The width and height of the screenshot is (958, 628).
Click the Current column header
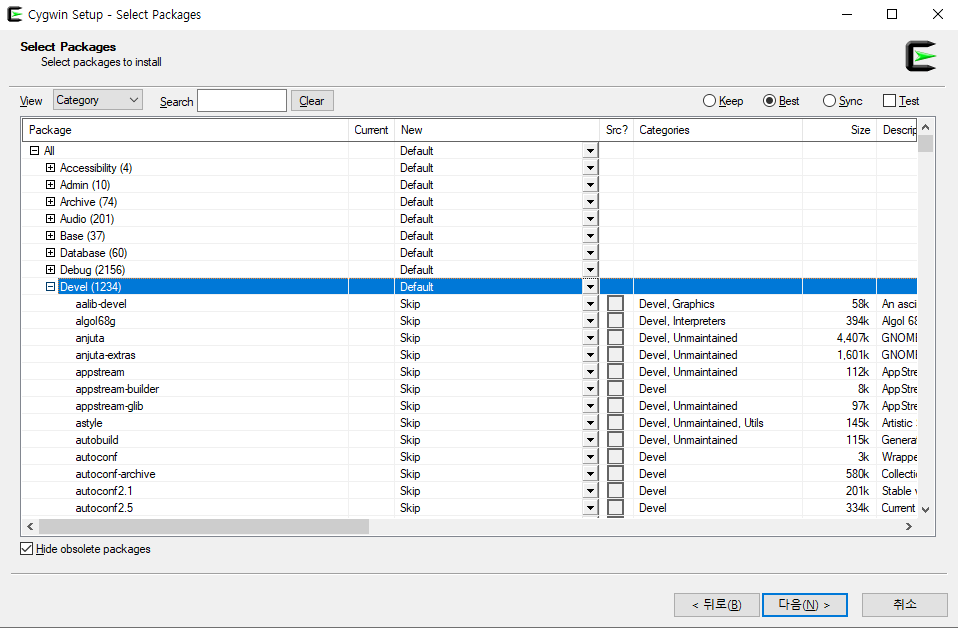coord(371,130)
